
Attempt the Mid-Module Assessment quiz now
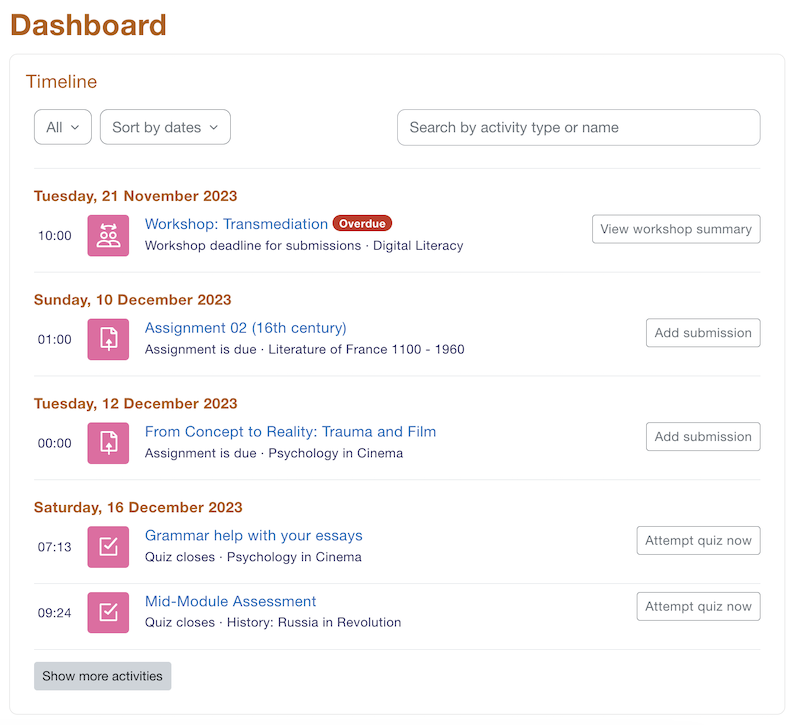698,607
